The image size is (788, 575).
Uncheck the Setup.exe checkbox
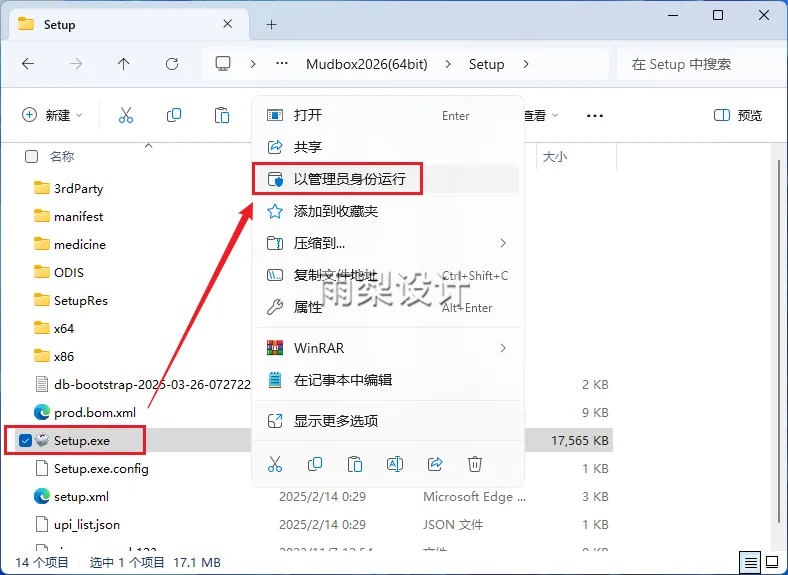tap(25, 441)
